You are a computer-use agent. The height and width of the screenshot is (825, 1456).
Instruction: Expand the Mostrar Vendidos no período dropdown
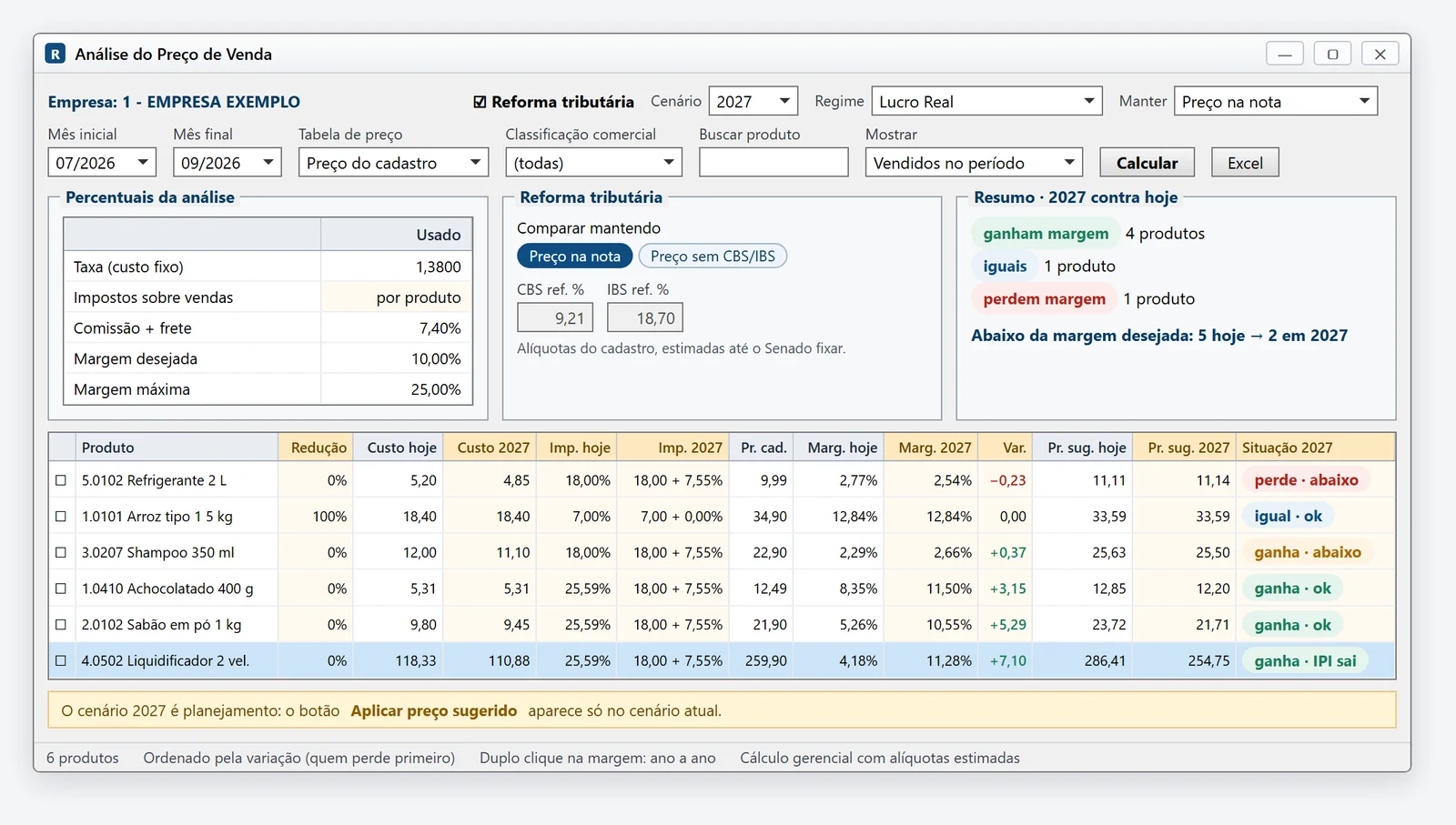click(974, 163)
